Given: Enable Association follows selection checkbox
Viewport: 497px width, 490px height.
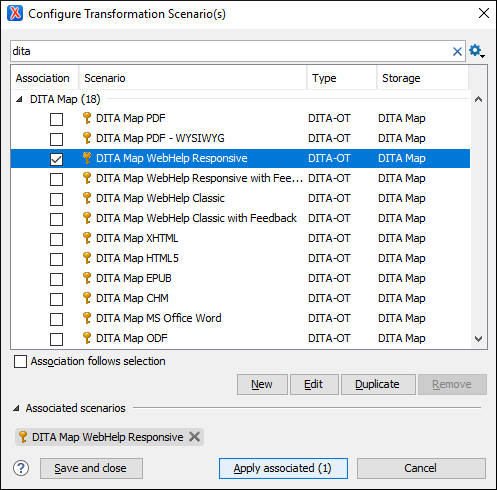Looking at the screenshot, I should point(20,361).
